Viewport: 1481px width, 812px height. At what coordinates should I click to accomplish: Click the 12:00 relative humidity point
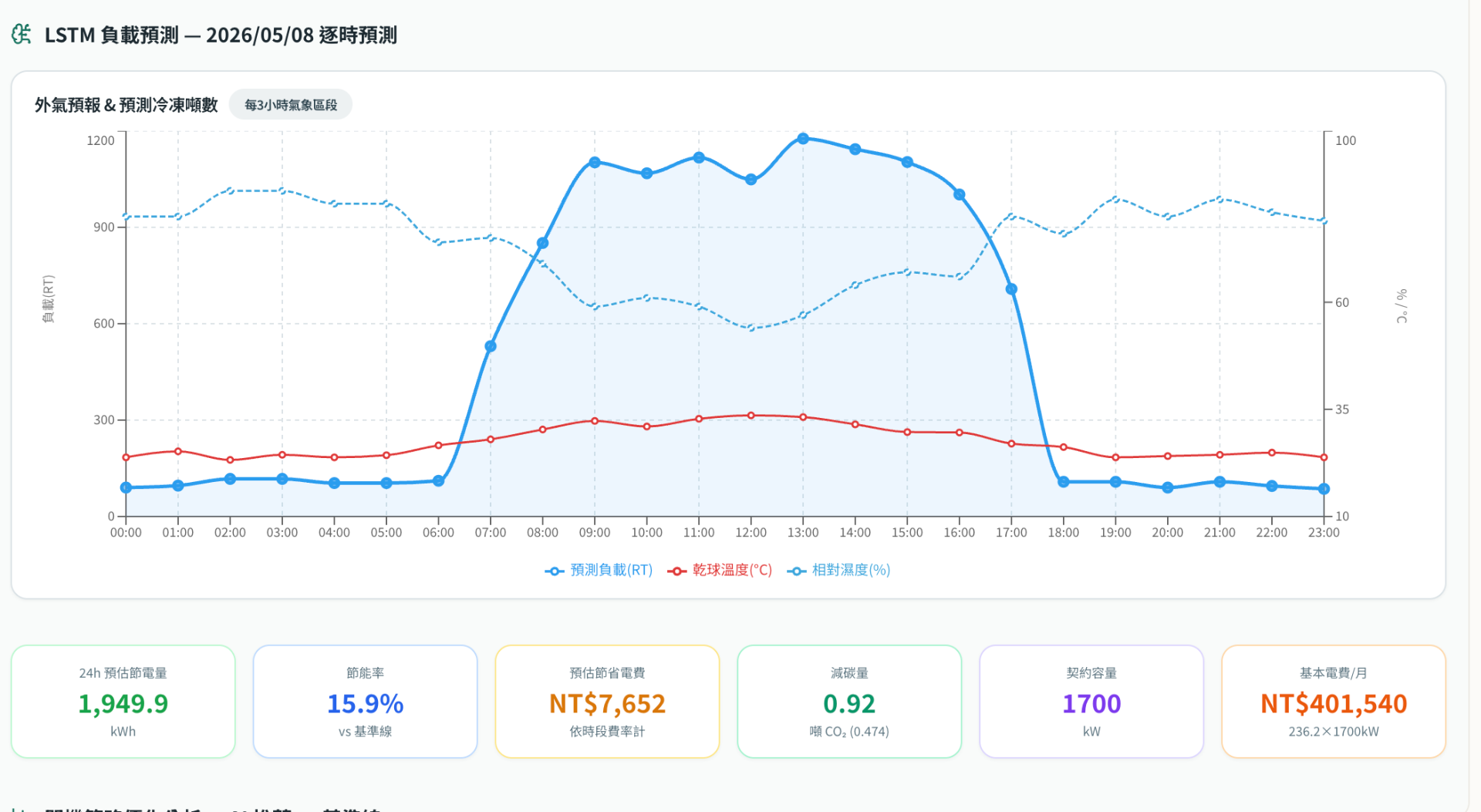[x=751, y=328]
